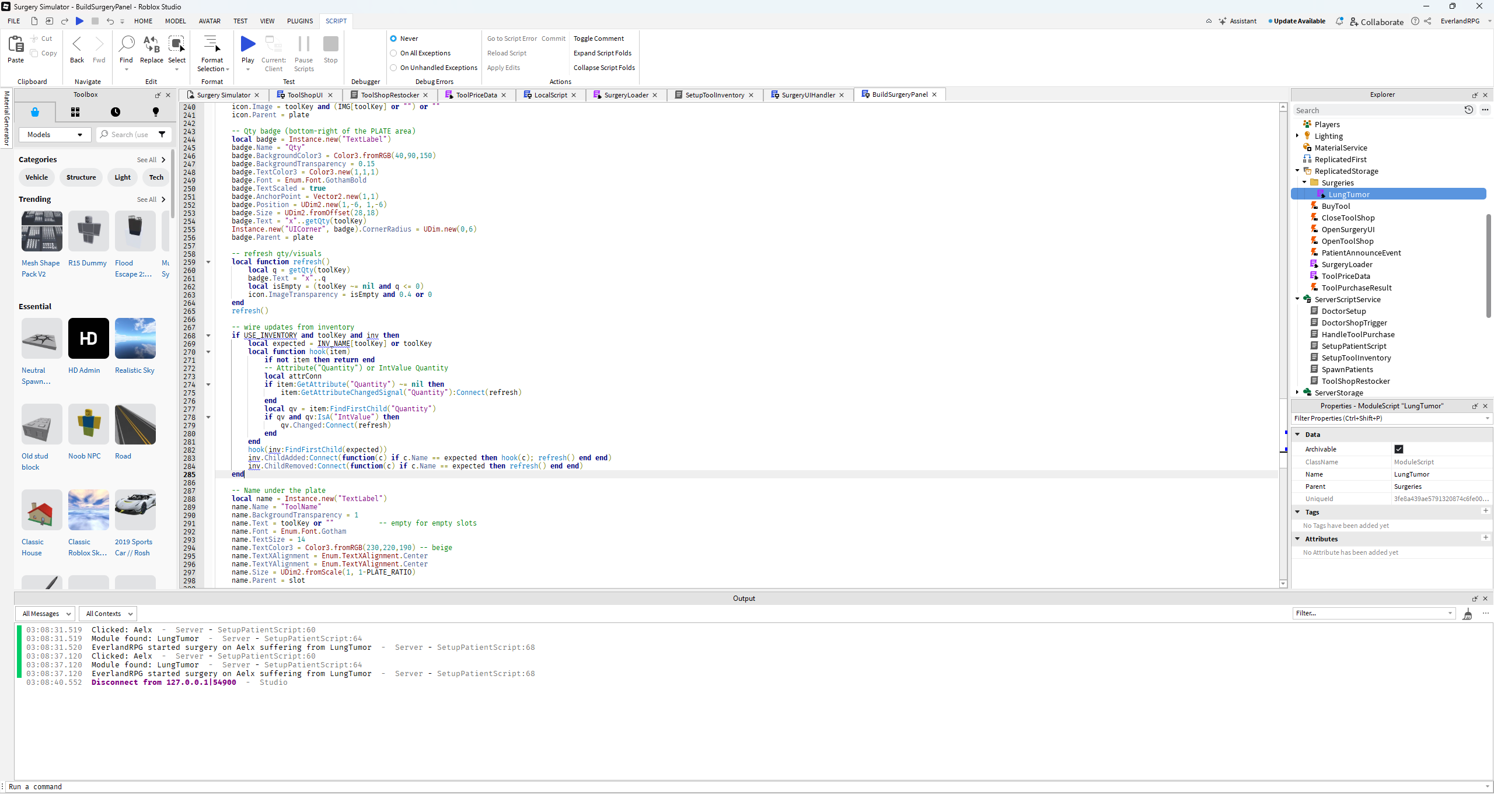Expand the Lighting tree node
The height and width of the screenshot is (812, 1494).
(1298, 136)
